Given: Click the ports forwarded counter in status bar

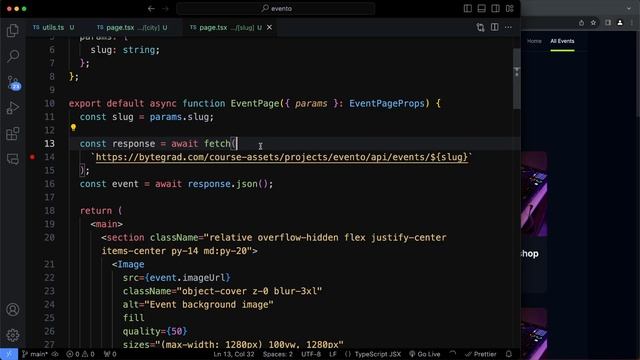Looking at the screenshot, I should tap(110, 354).
